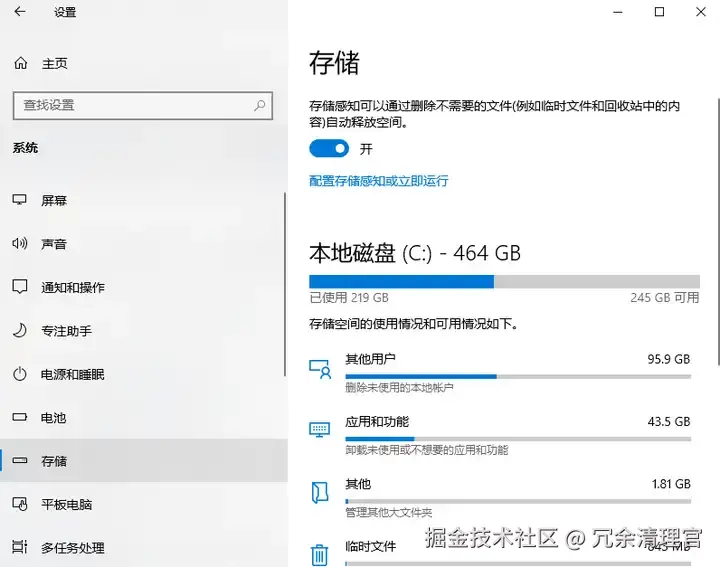720x567 pixels.
Task: Click the 声音 speaker icon
Action: (20, 243)
